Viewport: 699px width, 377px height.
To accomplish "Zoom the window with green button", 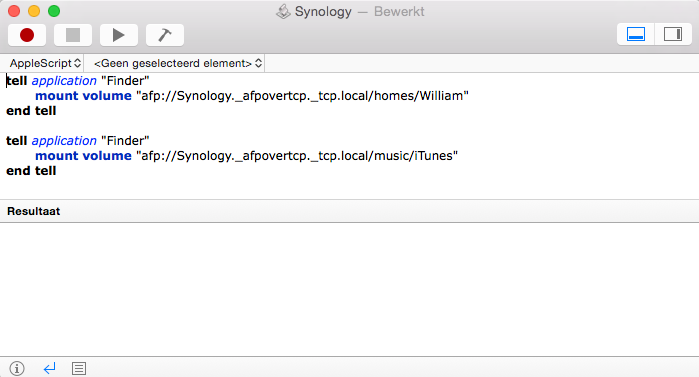I will pyautogui.click(x=54, y=11).
